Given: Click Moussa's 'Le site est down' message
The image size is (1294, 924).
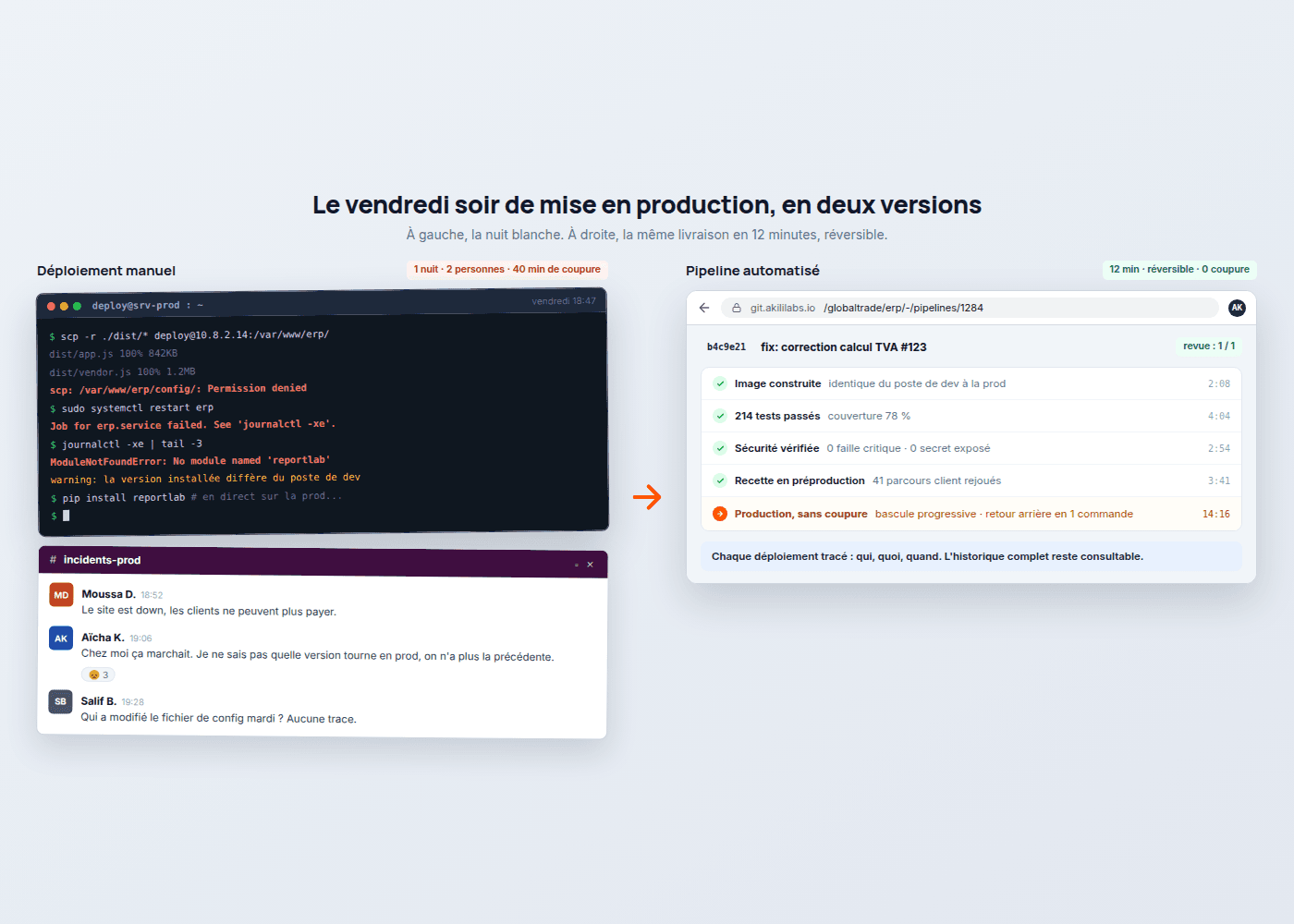Looking at the screenshot, I should (x=209, y=611).
